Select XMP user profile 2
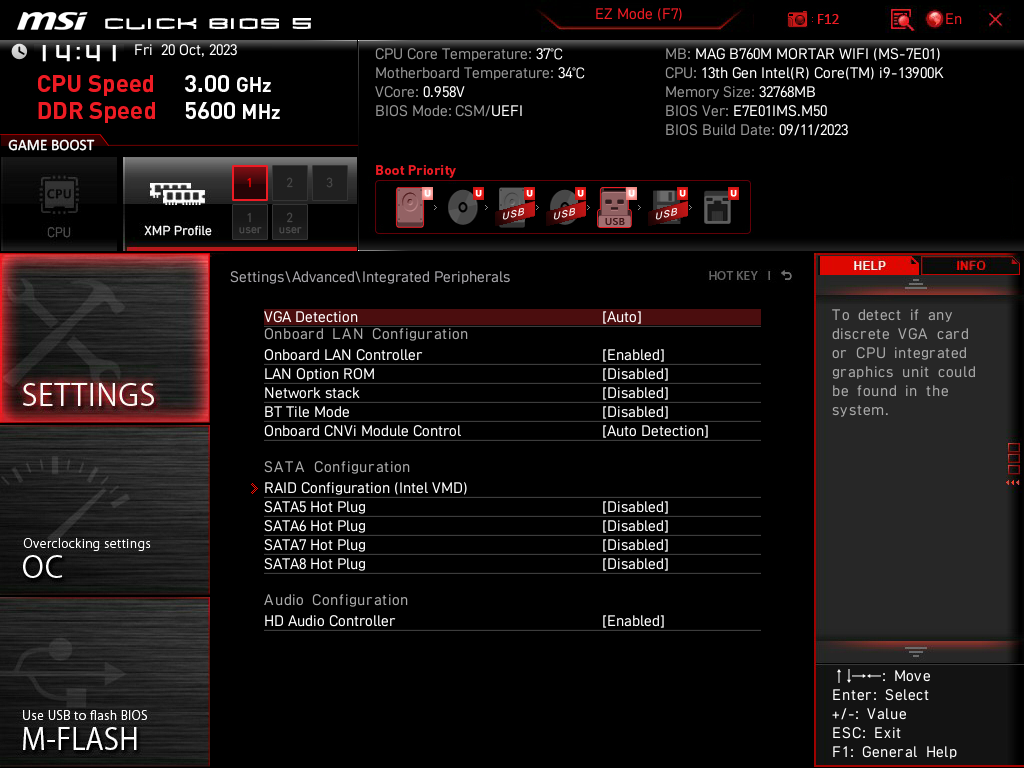The image size is (1024, 768). pos(289,222)
